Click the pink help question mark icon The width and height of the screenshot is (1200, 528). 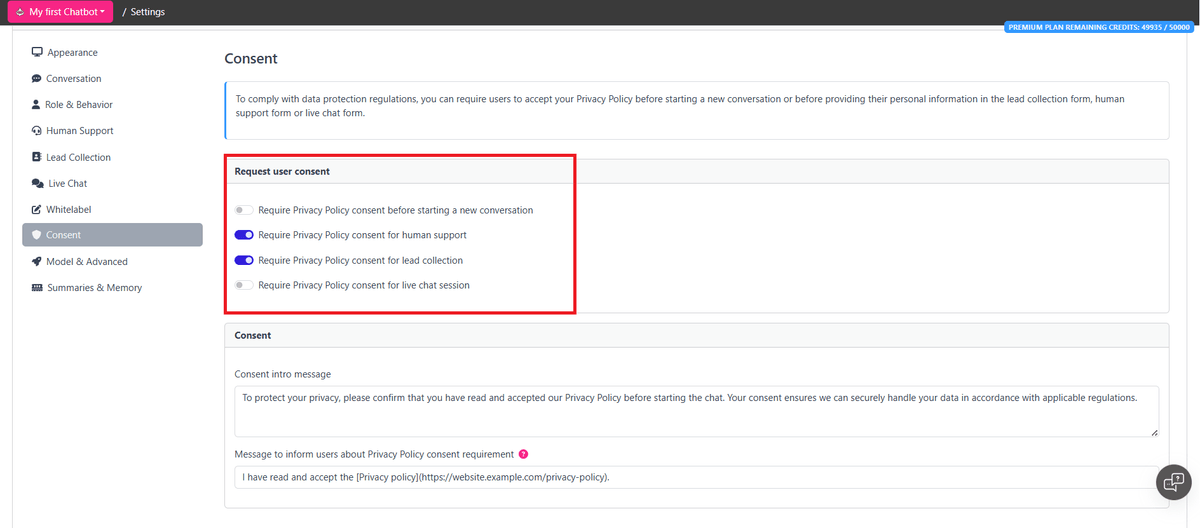click(523, 454)
